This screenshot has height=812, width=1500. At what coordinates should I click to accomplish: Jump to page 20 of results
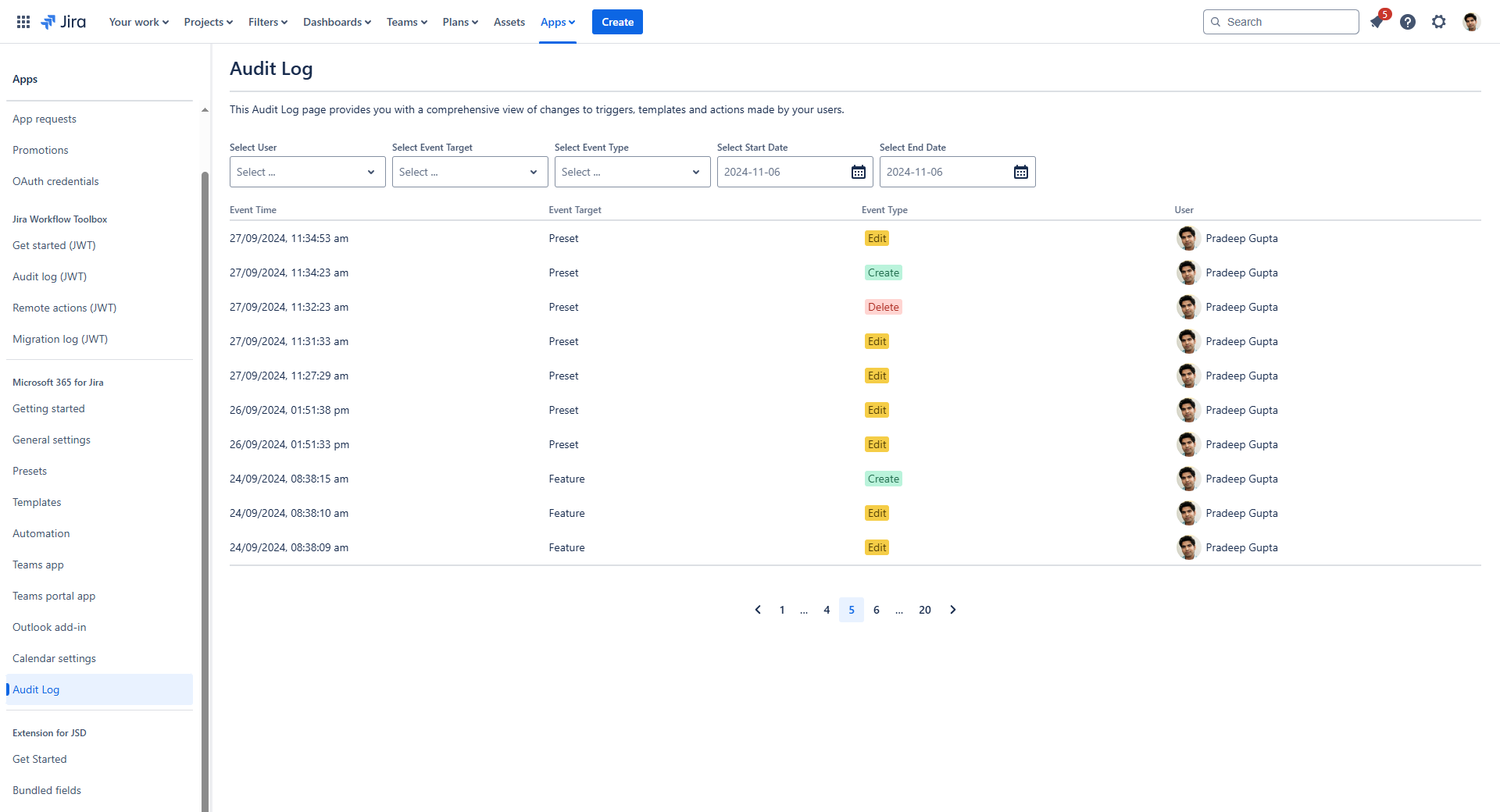pos(925,610)
